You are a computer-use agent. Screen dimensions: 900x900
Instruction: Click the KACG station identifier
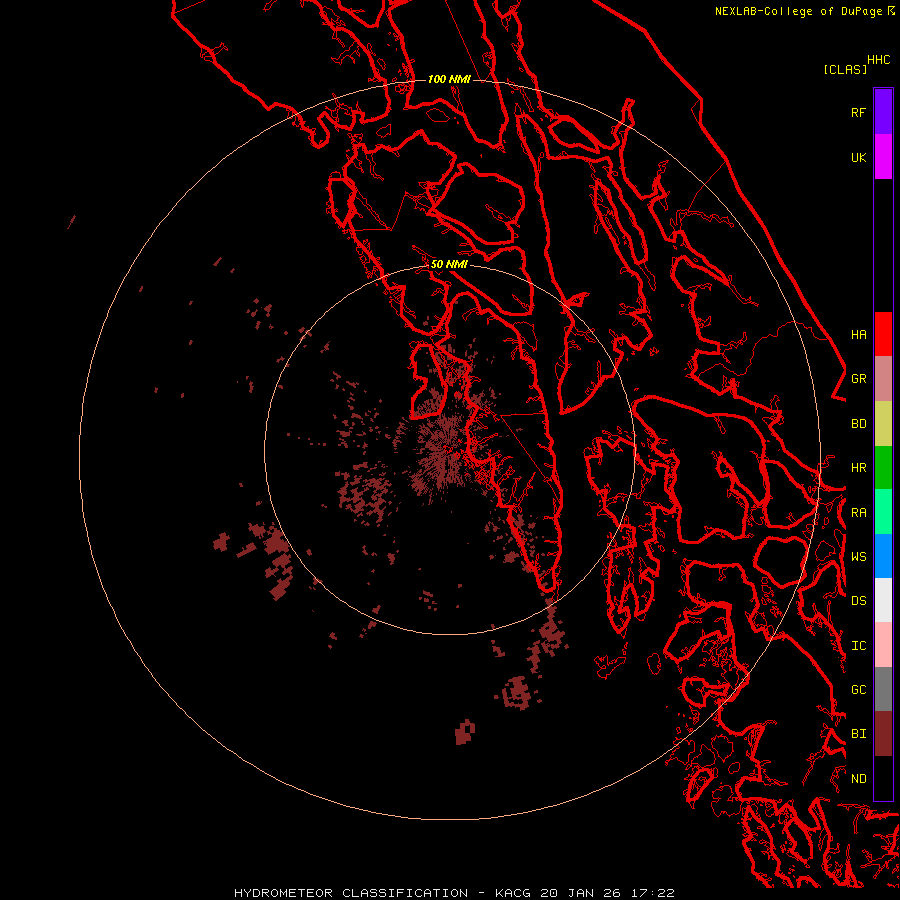(x=514, y=893)
